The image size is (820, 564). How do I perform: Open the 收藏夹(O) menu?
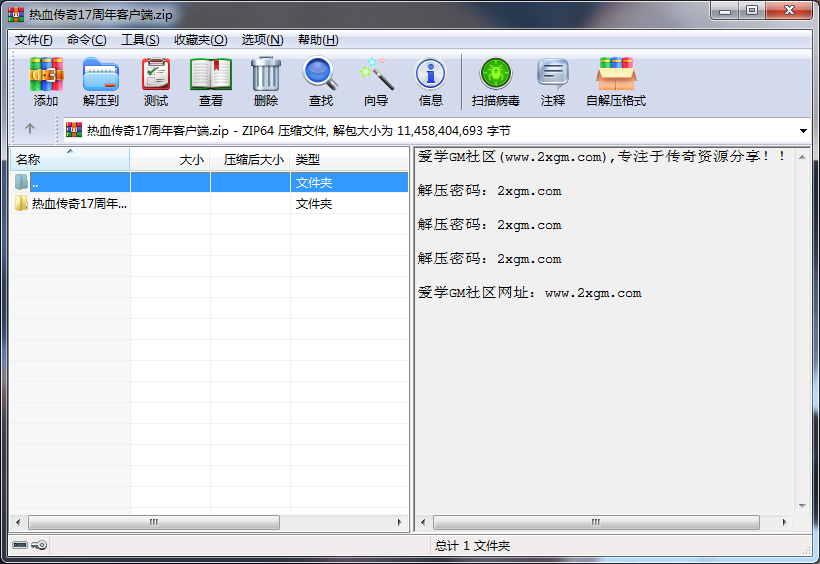pos(201,40)
